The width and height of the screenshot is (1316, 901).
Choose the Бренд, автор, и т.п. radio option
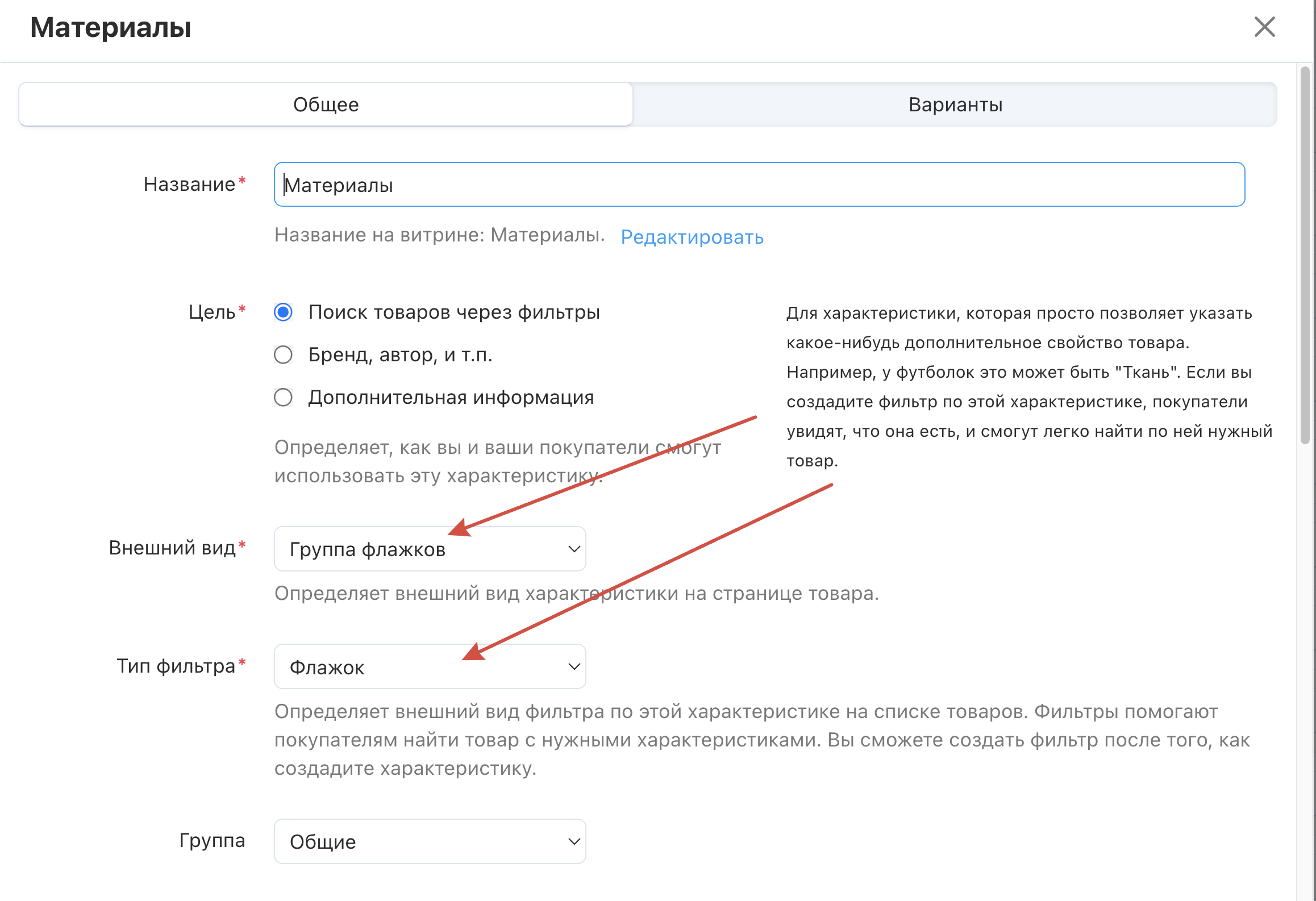point(283,354)
